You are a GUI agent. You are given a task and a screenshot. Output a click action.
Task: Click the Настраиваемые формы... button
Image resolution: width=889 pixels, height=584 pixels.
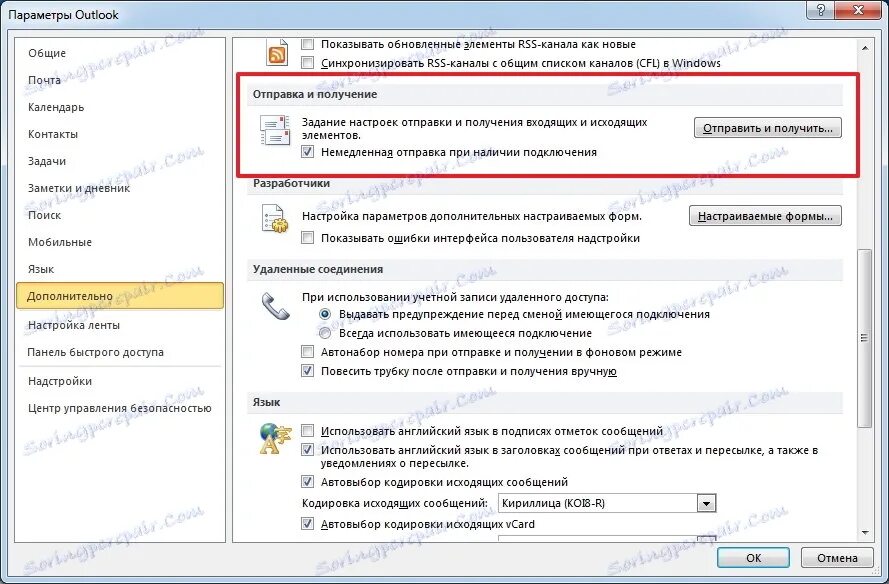(x=765, y=216)
